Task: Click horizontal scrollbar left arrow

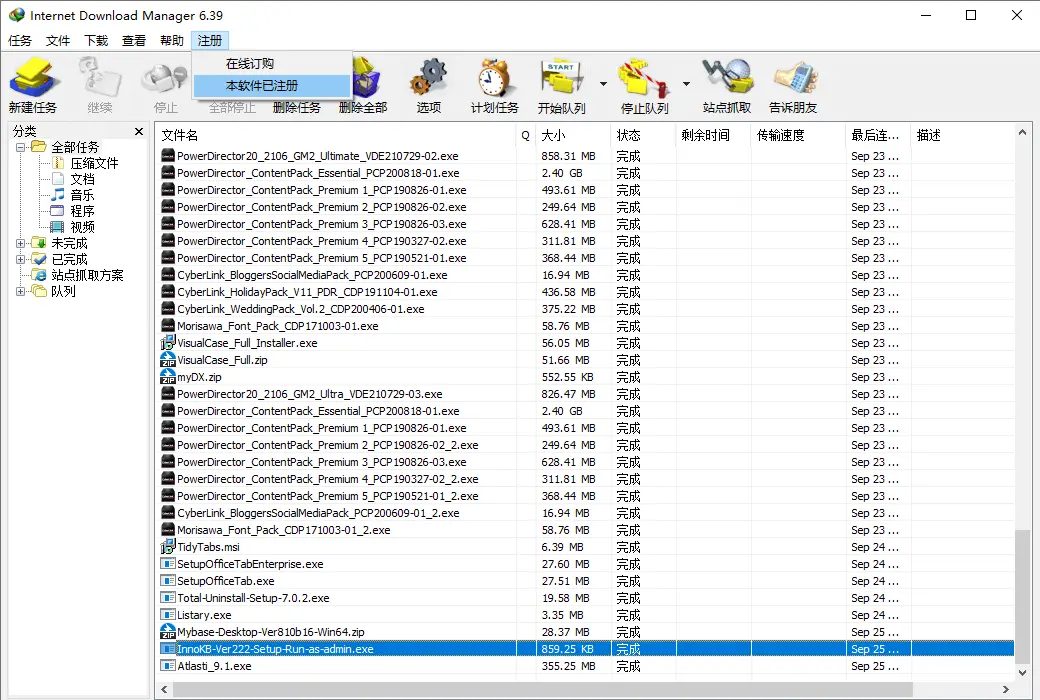Action: point(164,690)
